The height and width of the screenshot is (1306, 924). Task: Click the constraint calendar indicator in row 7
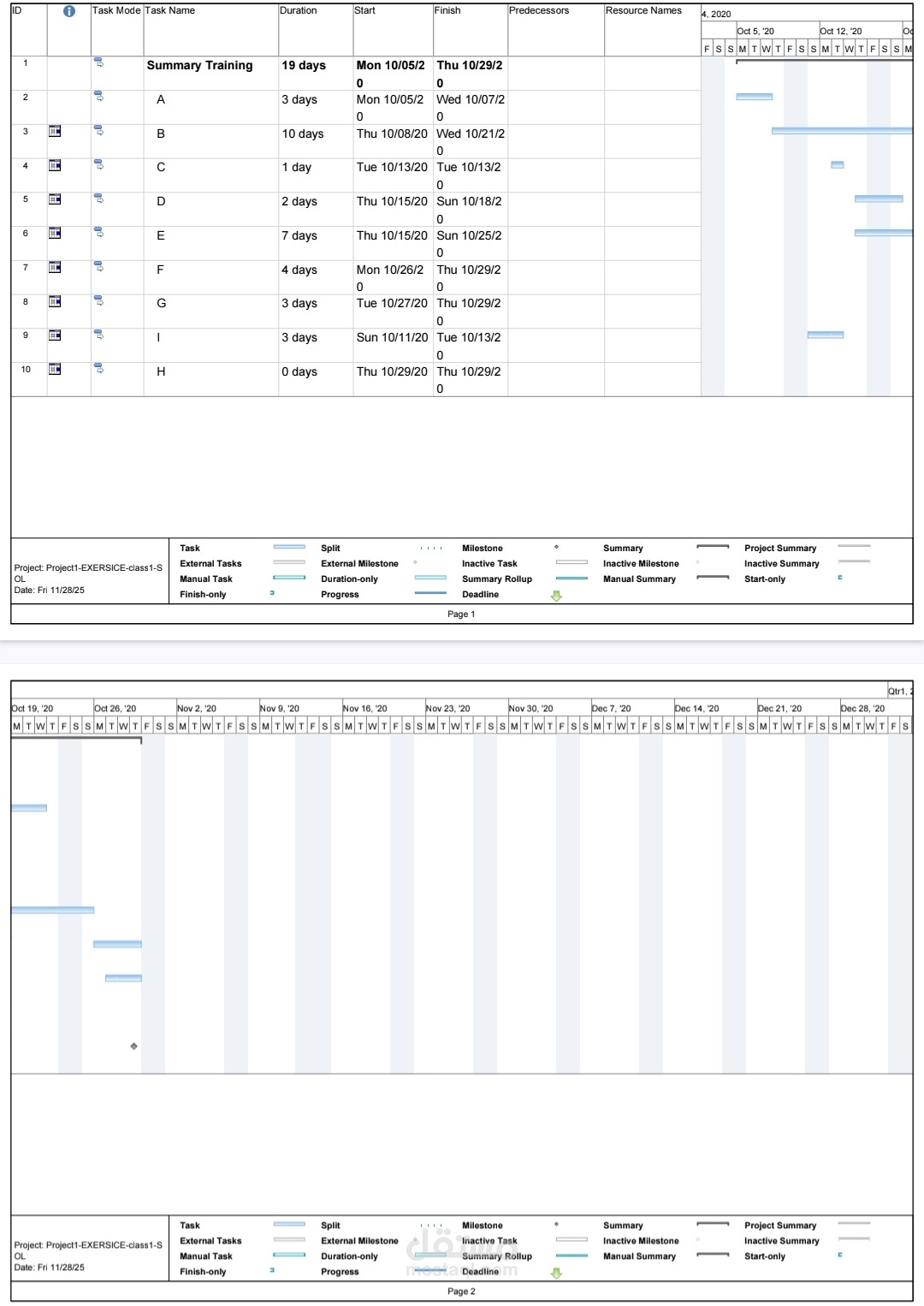point(55,267)
